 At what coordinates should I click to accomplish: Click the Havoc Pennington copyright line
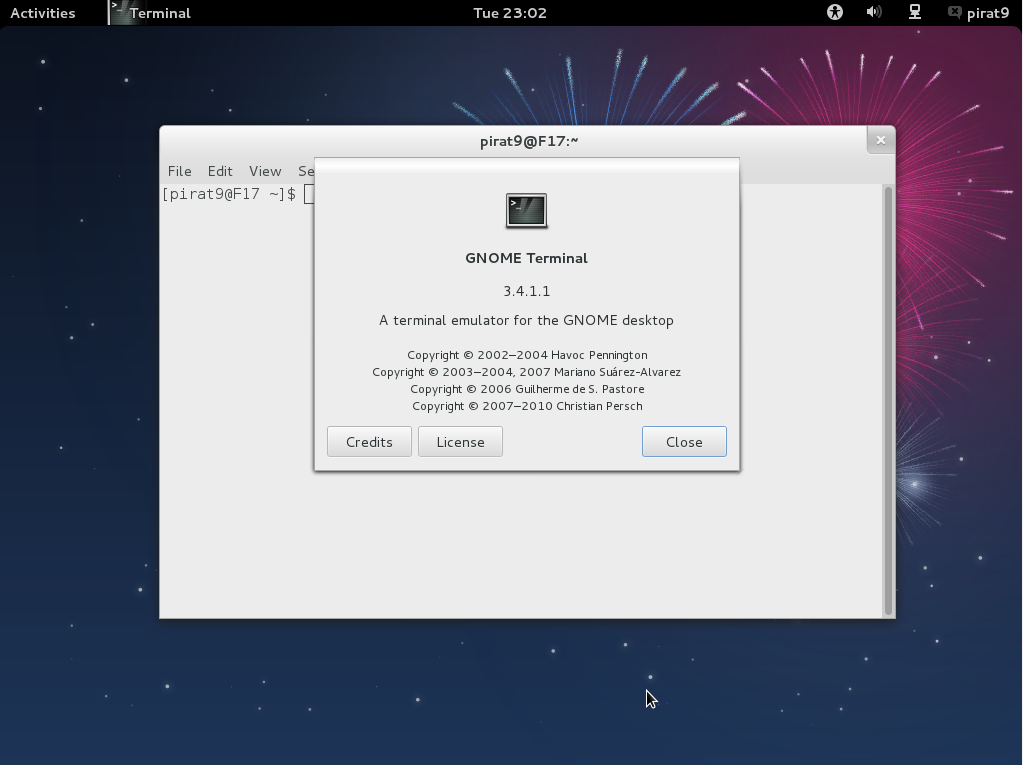click(x=527, y=355)
